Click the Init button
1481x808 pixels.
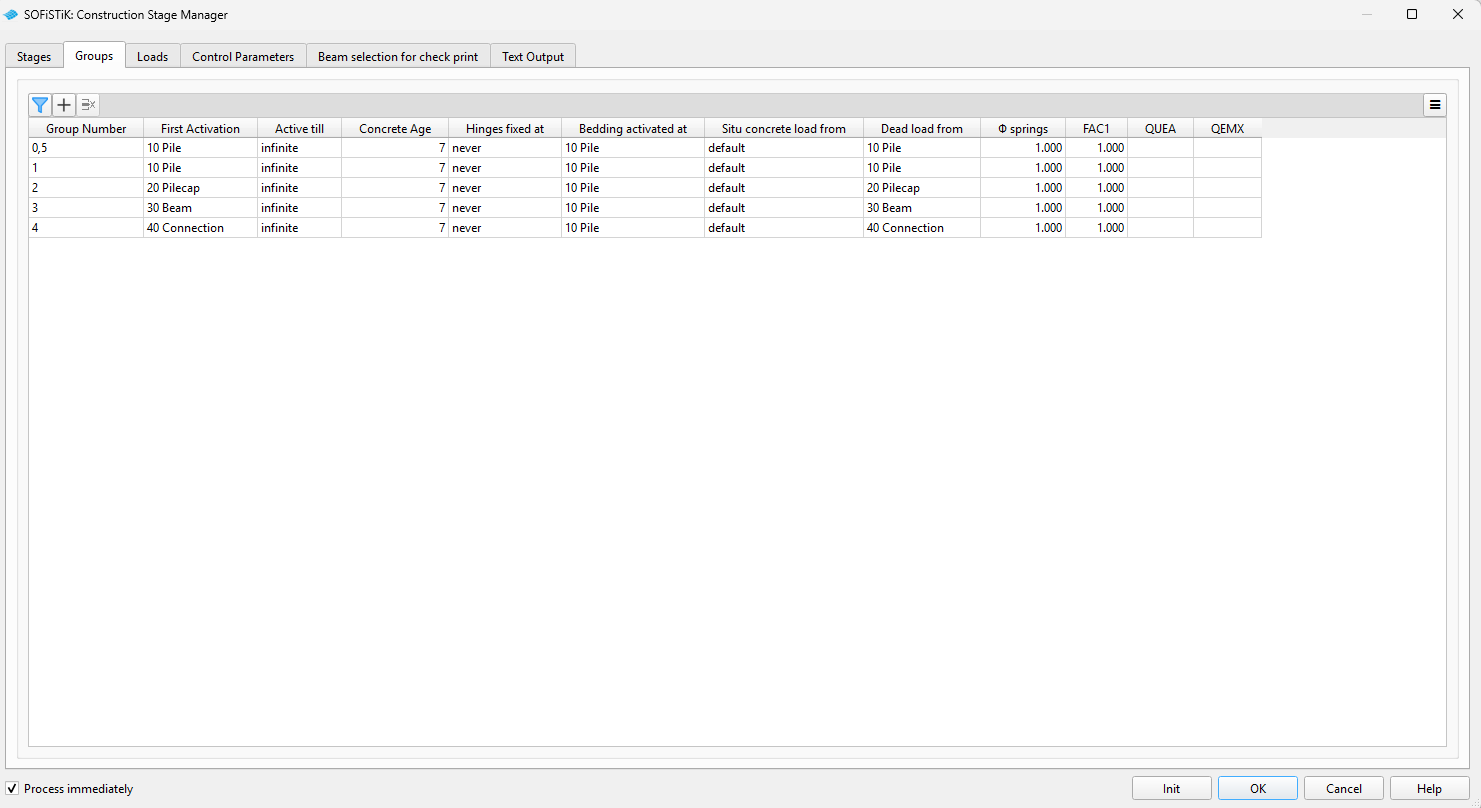tap(1171, 789)
